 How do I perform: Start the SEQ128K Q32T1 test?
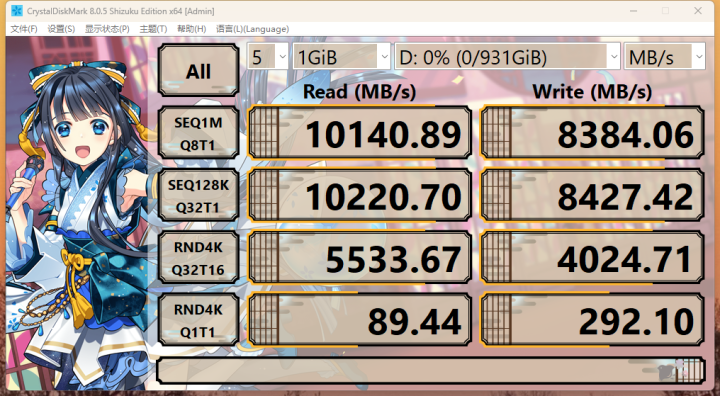click(x=198, y=195)
